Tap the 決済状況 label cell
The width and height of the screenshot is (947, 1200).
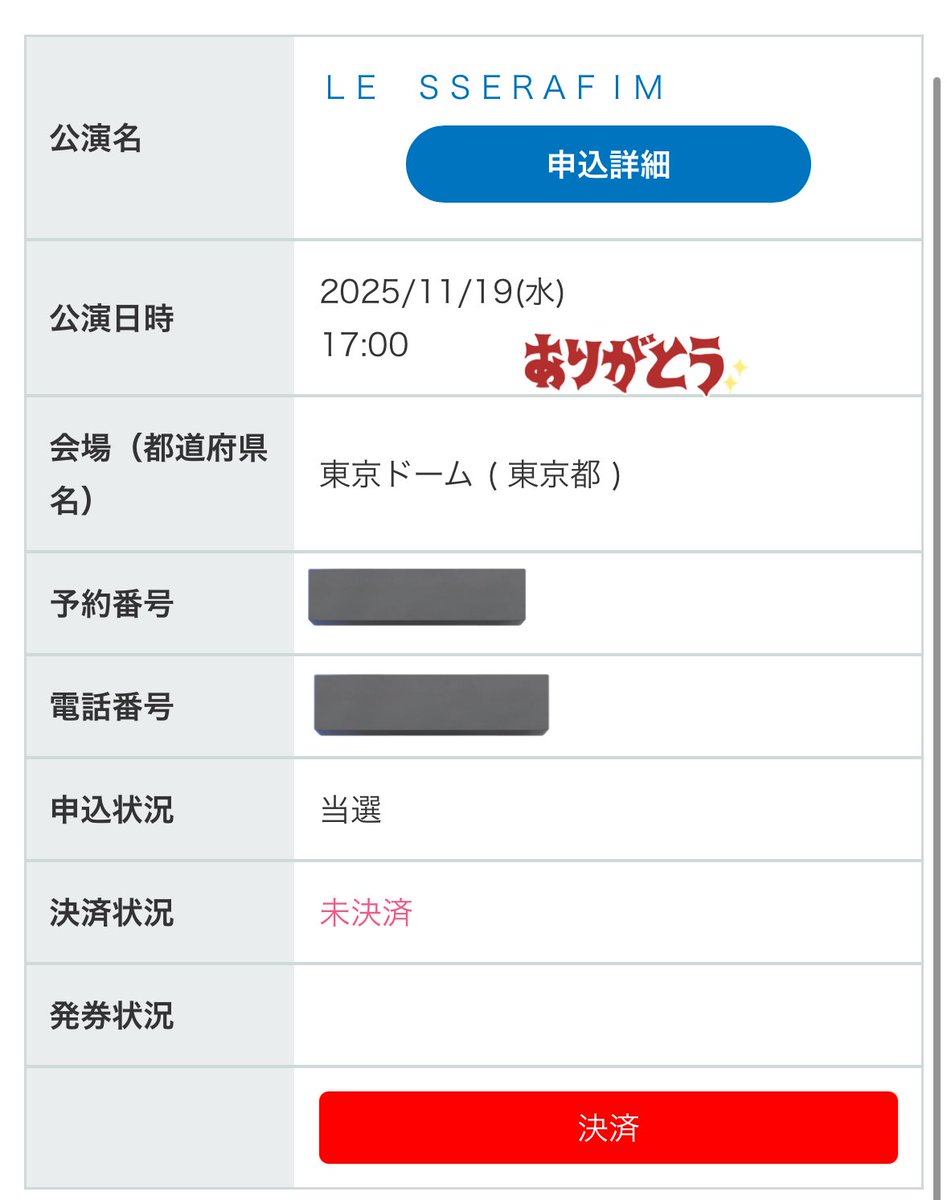click(159, 913)
